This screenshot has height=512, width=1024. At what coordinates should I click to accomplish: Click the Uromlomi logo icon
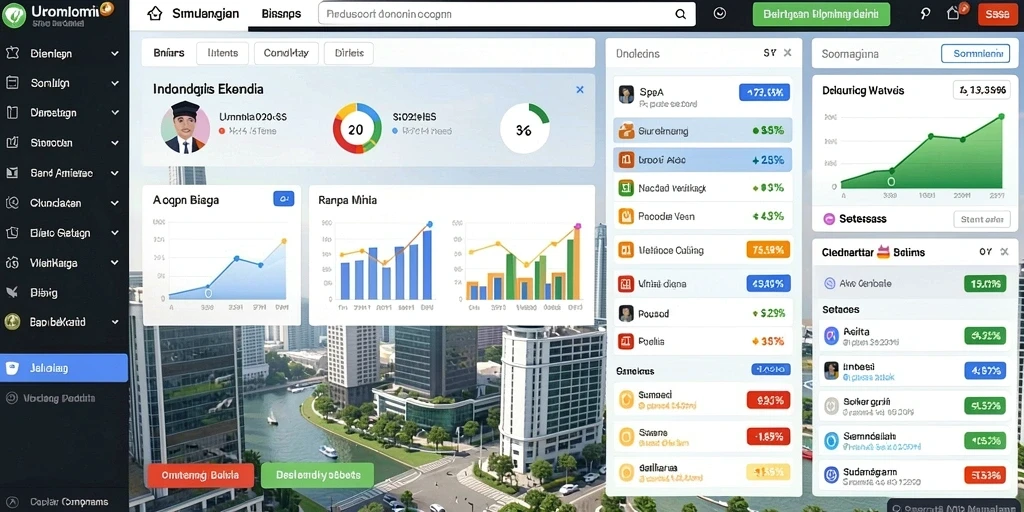14,14
